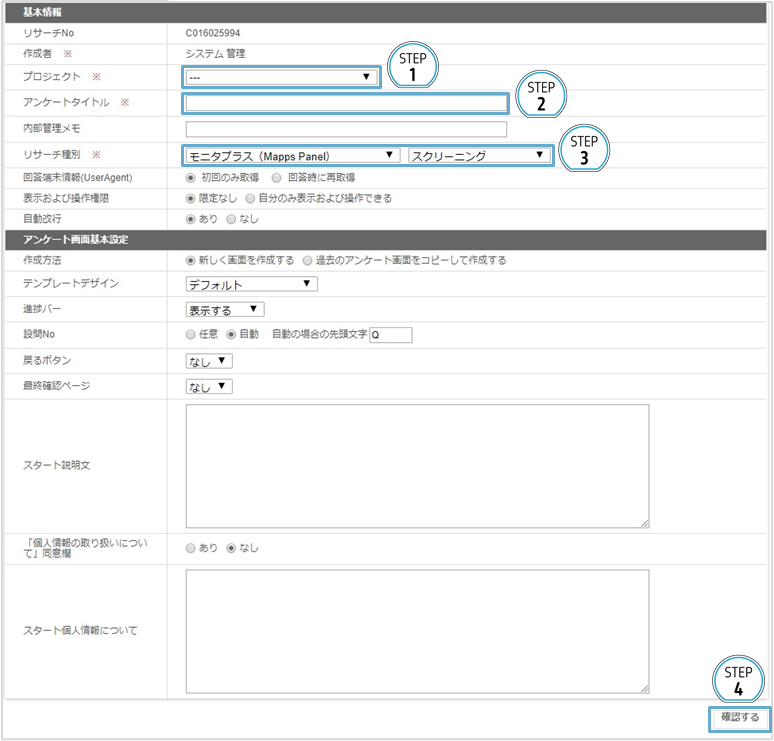Image resolution: width=774 pixels, height=741 pixels.
Task: Click the 内部管理メモ text field
Action: click(x=346, y=129)
